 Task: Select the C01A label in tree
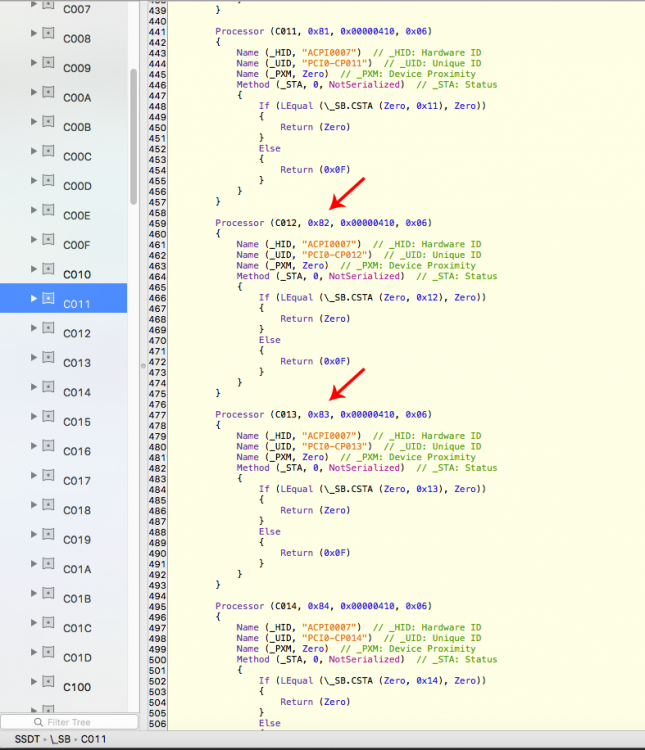(77, 570)
